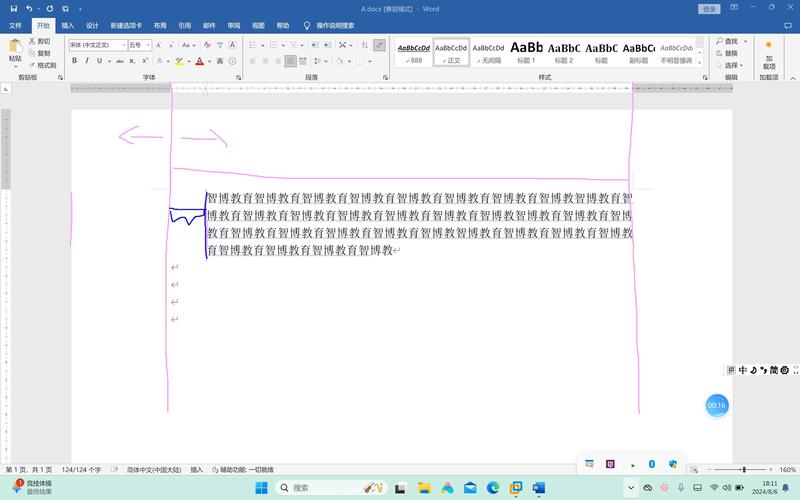The height and width of the screenshot is (500, 800).
Task: Apply the 无间隔 no spacing style
Action: pos(488,52)
